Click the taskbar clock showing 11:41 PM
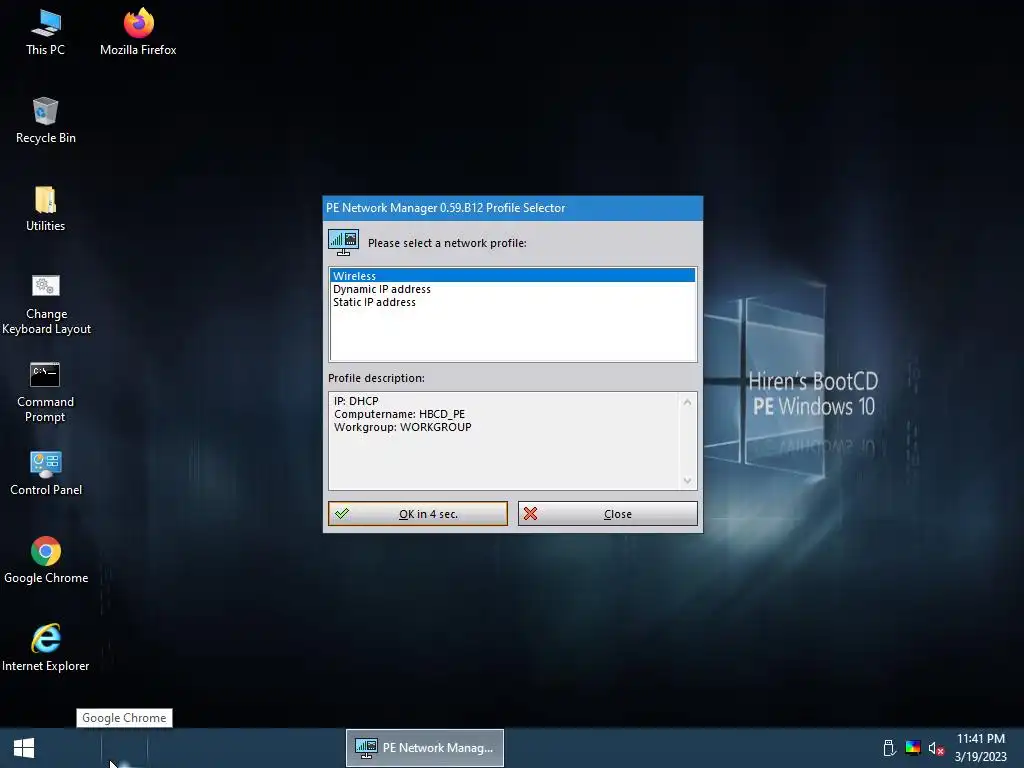1024x768 pixels. (981, 748)
